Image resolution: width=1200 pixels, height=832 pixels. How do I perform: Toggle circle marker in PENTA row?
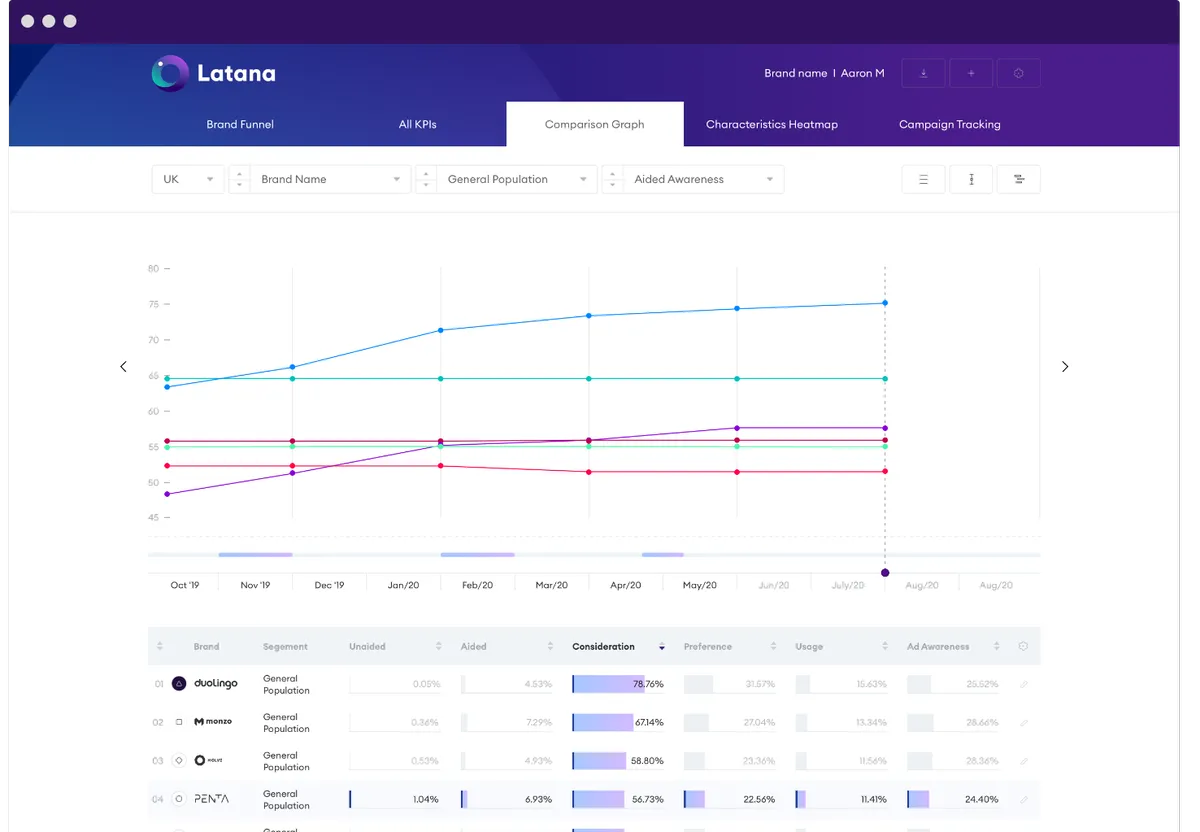(179, 799)
